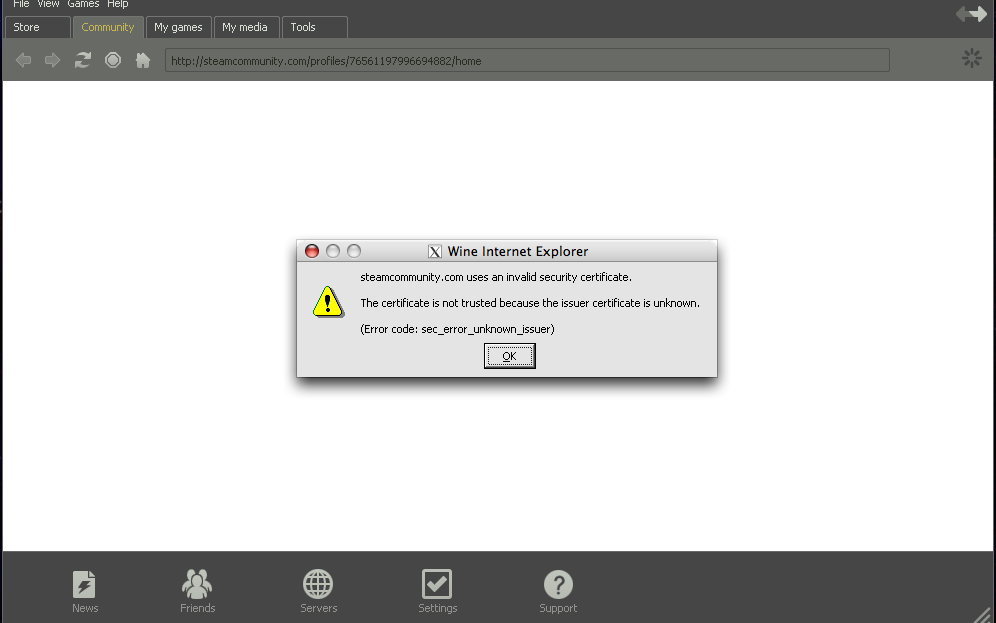Open the Friends list
The width and height of the screenshot is (996, 623).
pos(197,592)
